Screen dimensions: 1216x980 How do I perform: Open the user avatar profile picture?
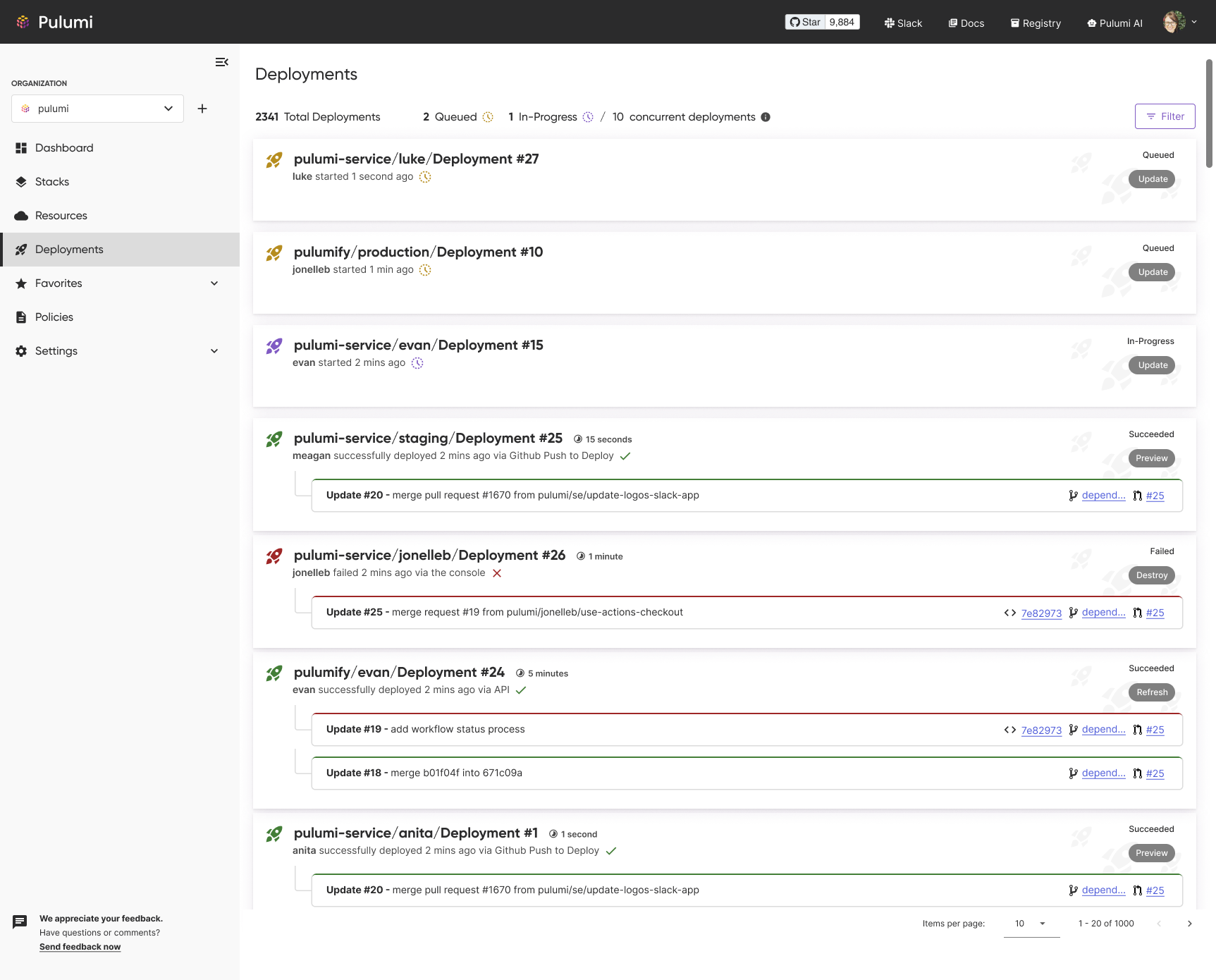click(1174, 22)
